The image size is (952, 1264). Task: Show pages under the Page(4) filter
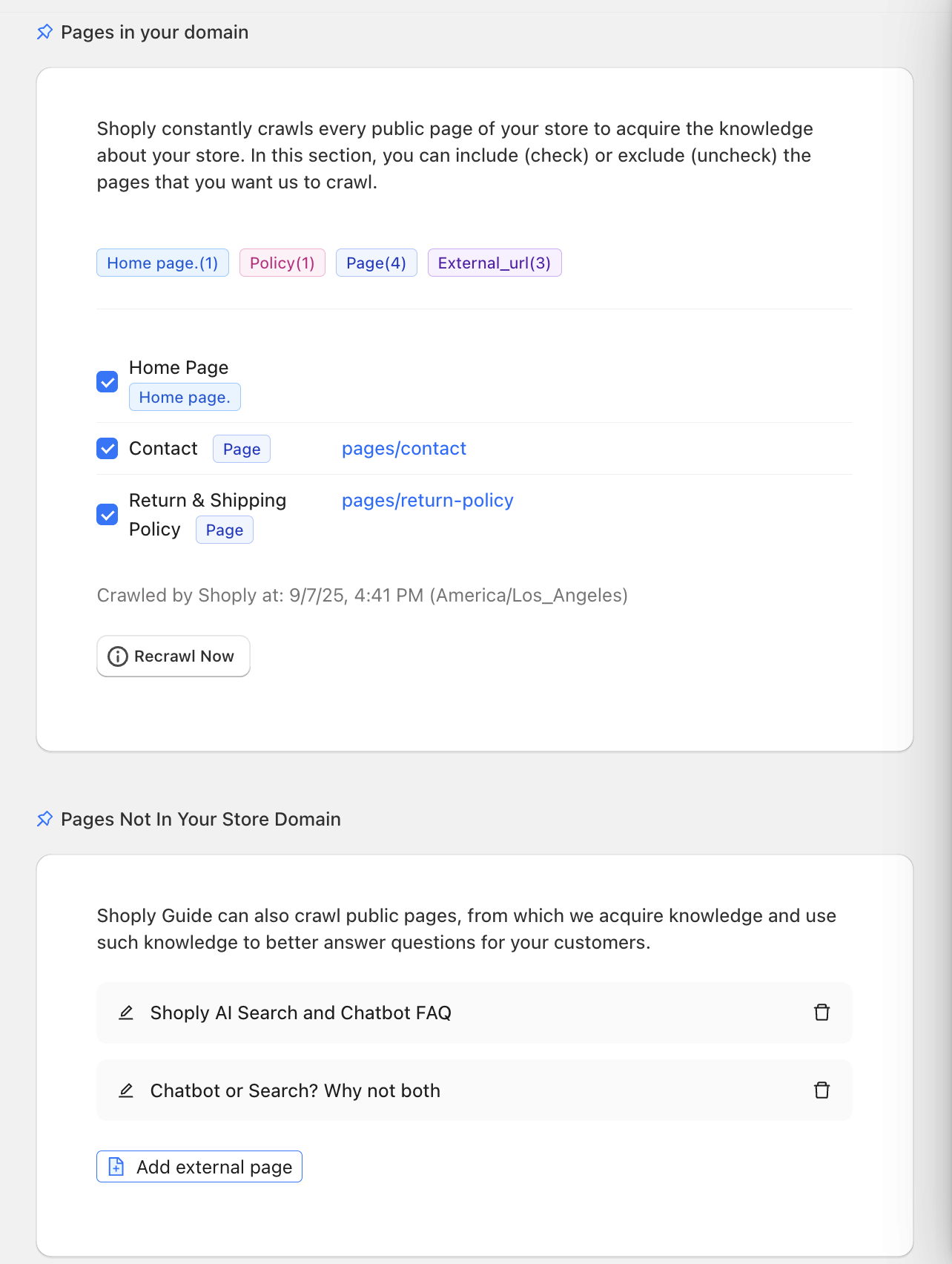pos(376,263)
